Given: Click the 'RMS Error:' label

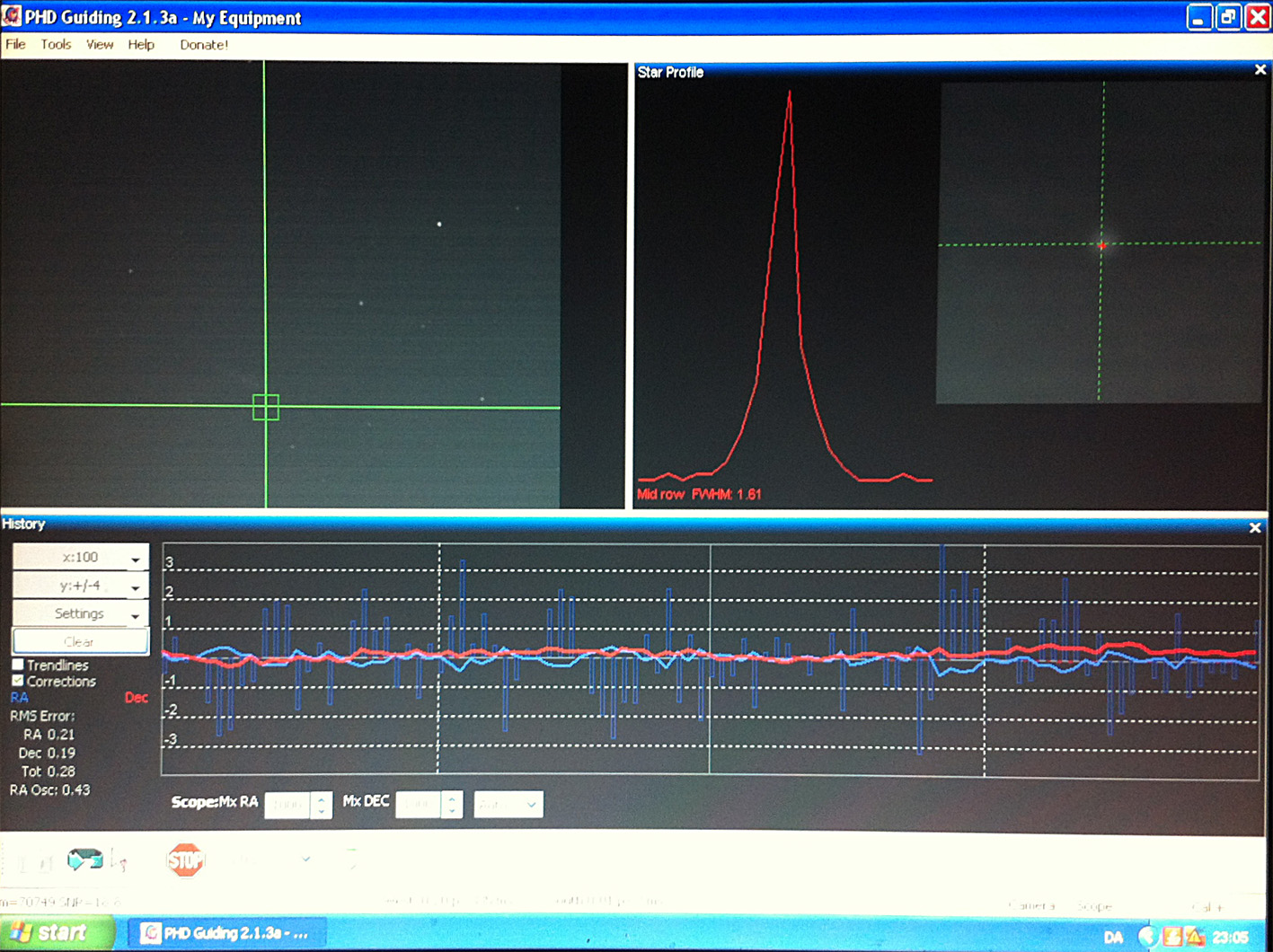Looking at the screenshot, I should click(x=42, y=716).
